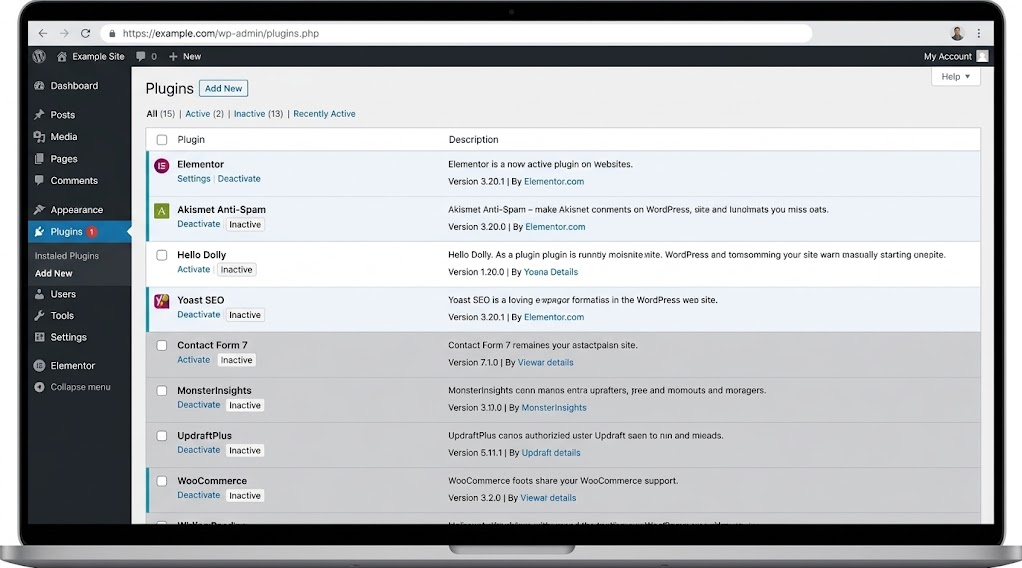
Task: Tick the UpdraftPlus checkbox
Action: (162, 436)
